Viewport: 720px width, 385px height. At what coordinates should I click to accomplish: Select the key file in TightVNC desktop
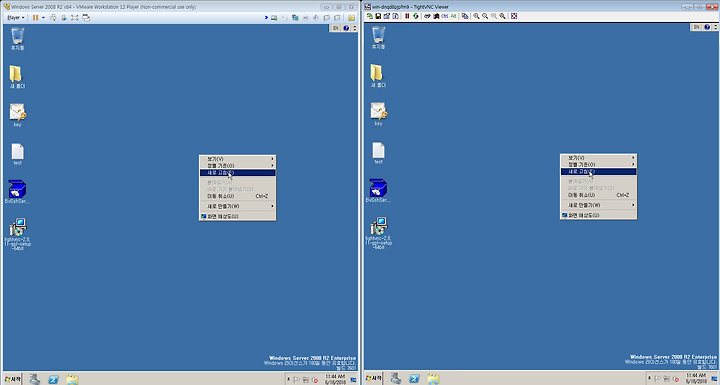tap(378, 114)
